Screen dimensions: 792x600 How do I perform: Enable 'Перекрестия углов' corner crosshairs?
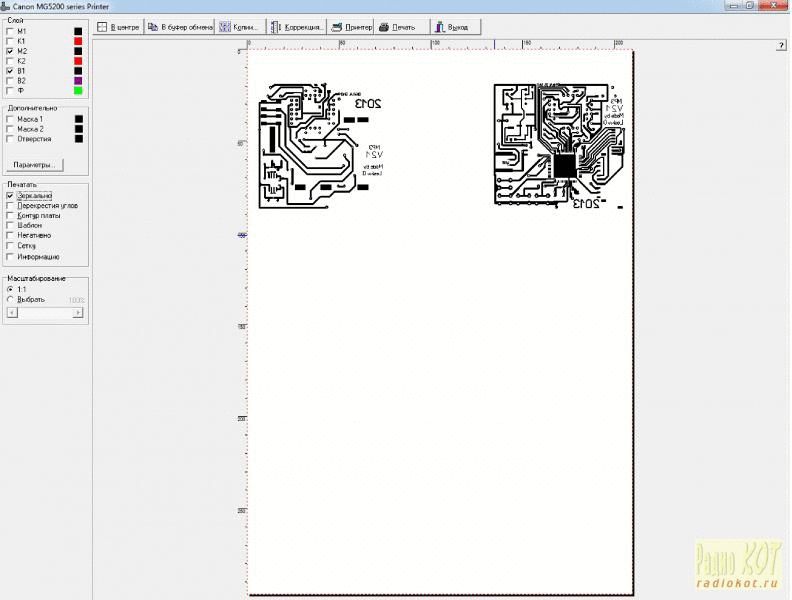point(10,206)
